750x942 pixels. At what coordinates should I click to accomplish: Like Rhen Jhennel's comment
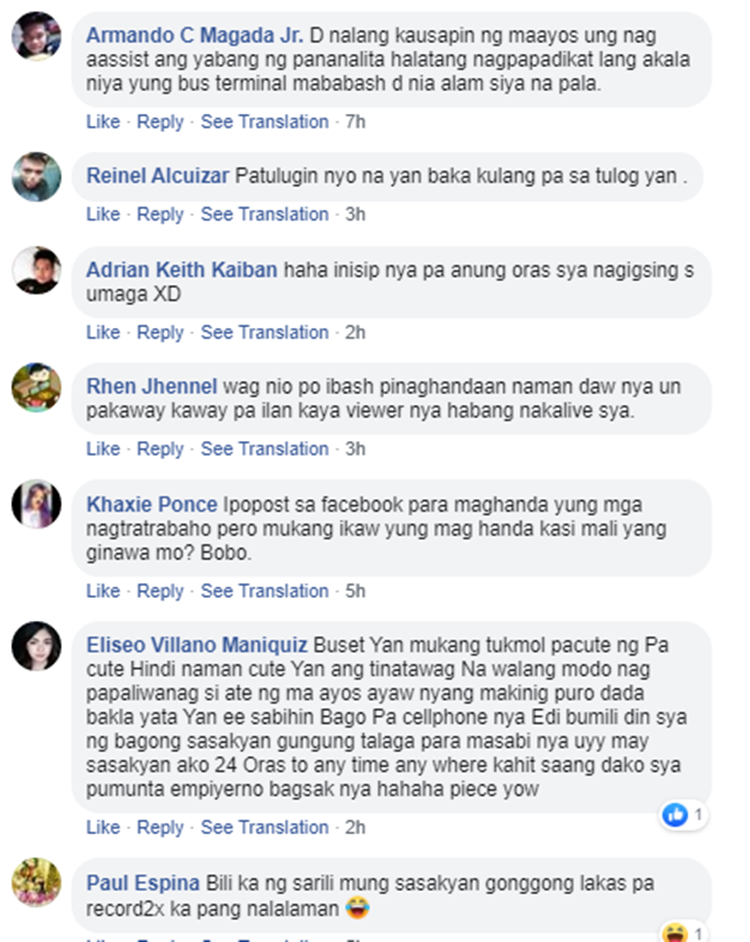(x=103, y=449)
